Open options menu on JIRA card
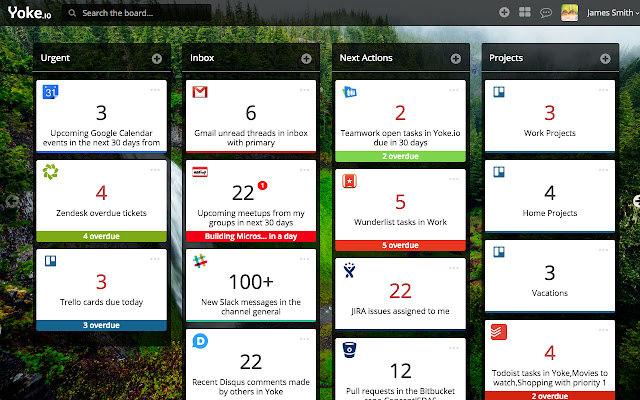This screenshot has height=400, width=640. 454,268
